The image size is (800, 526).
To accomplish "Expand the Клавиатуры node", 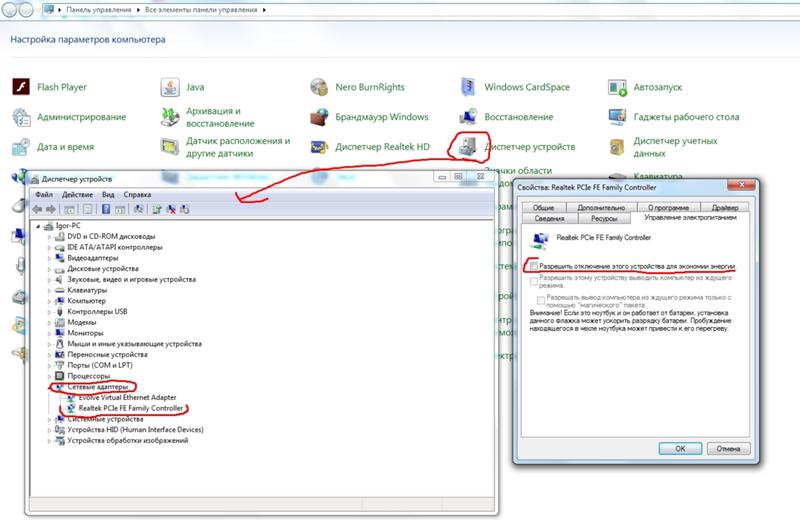I will click(49, 290).
